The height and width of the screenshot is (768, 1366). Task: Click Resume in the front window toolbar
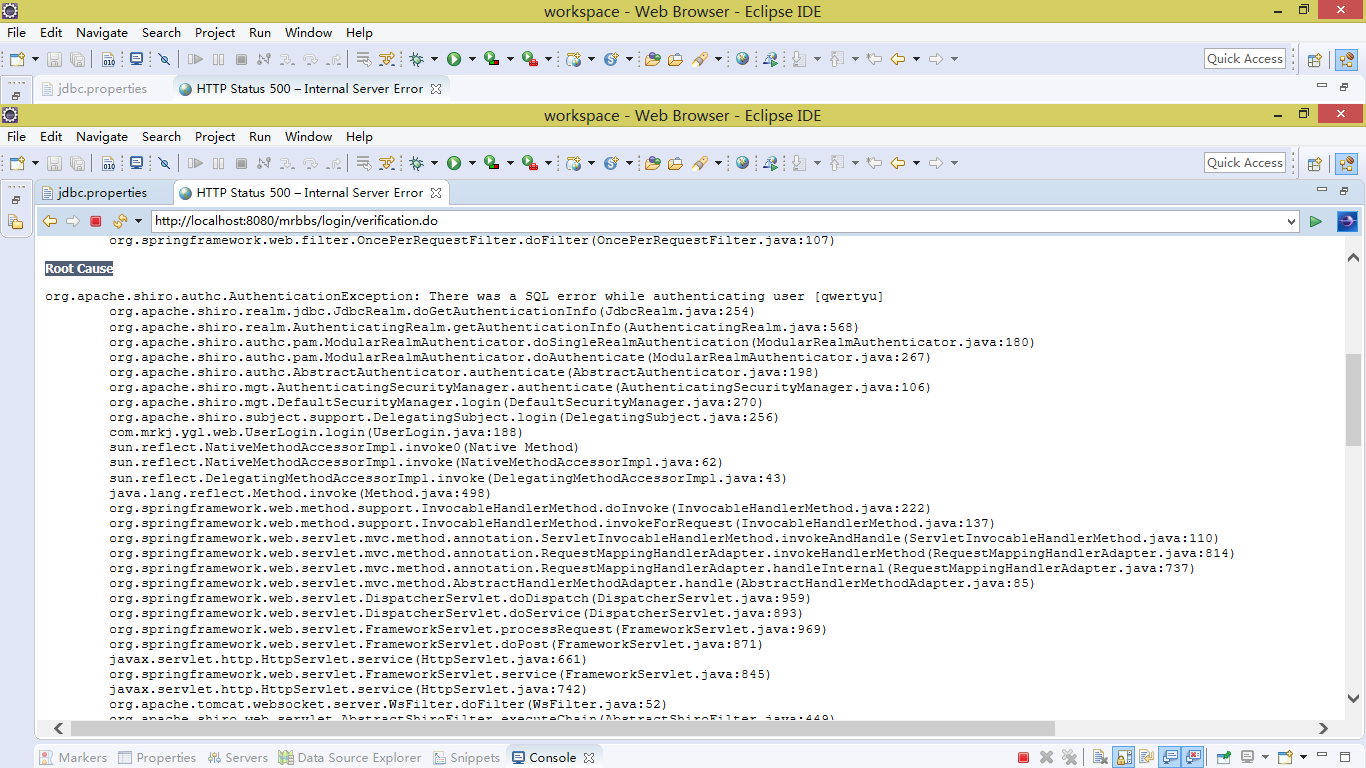pos(195,163)
